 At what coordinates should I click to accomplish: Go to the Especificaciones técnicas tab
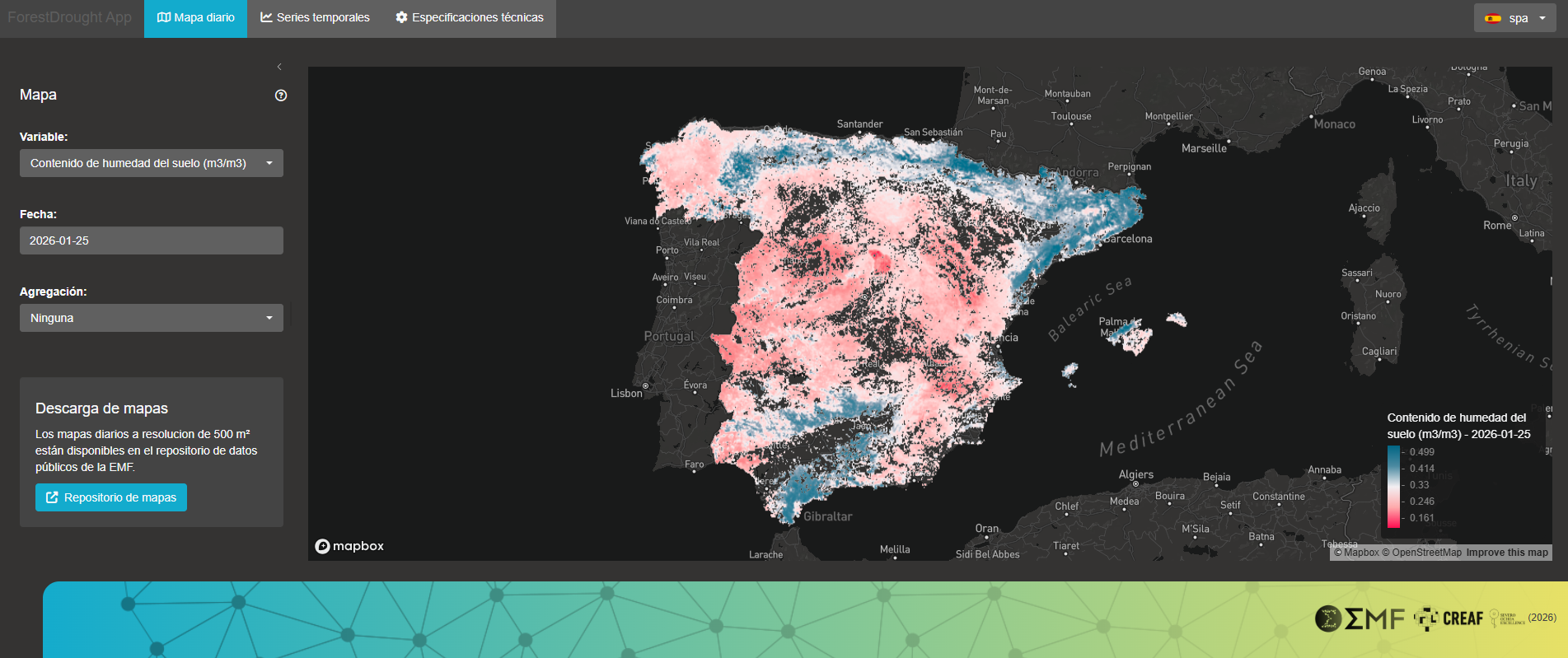pyautogui.click(x=469, y=18)
